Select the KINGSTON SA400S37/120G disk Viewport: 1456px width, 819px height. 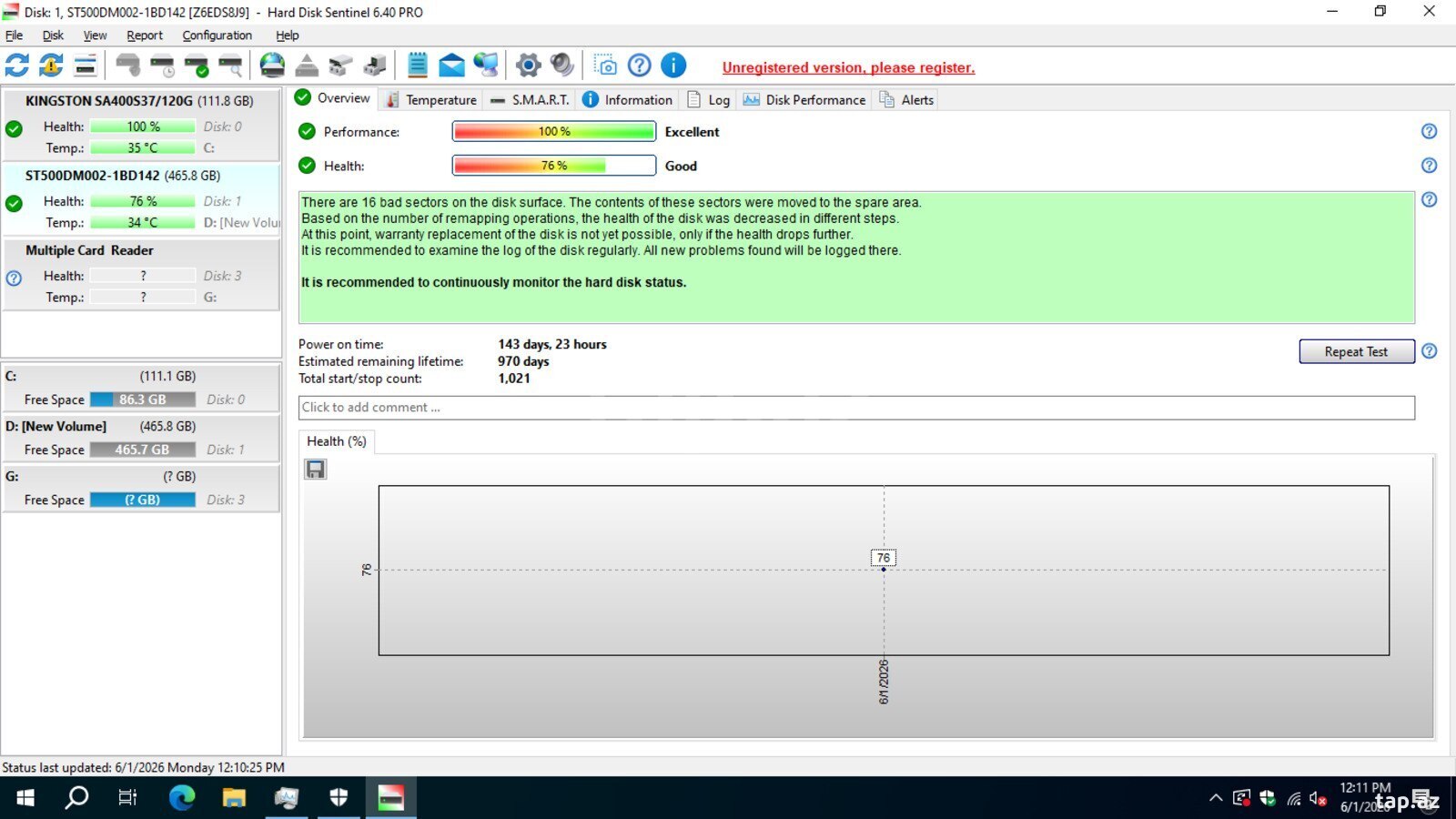coord(141,125)
